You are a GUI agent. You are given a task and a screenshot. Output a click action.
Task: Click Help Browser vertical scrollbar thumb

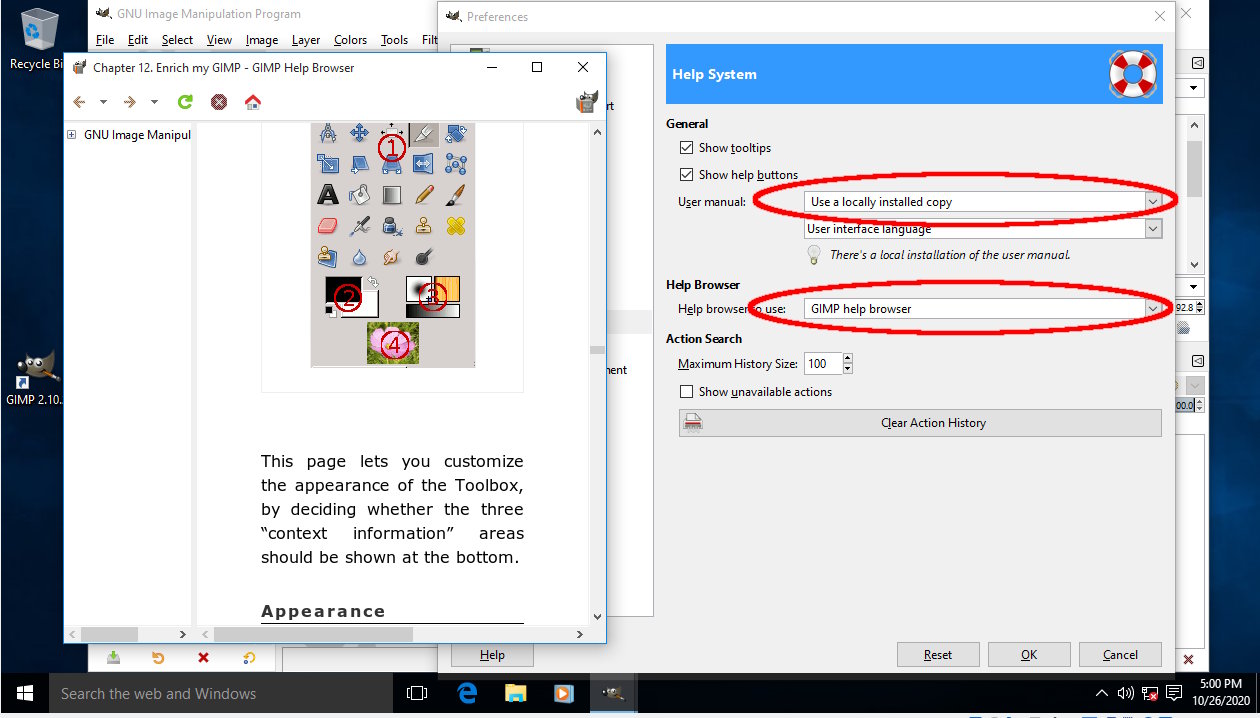click(597, 350)
